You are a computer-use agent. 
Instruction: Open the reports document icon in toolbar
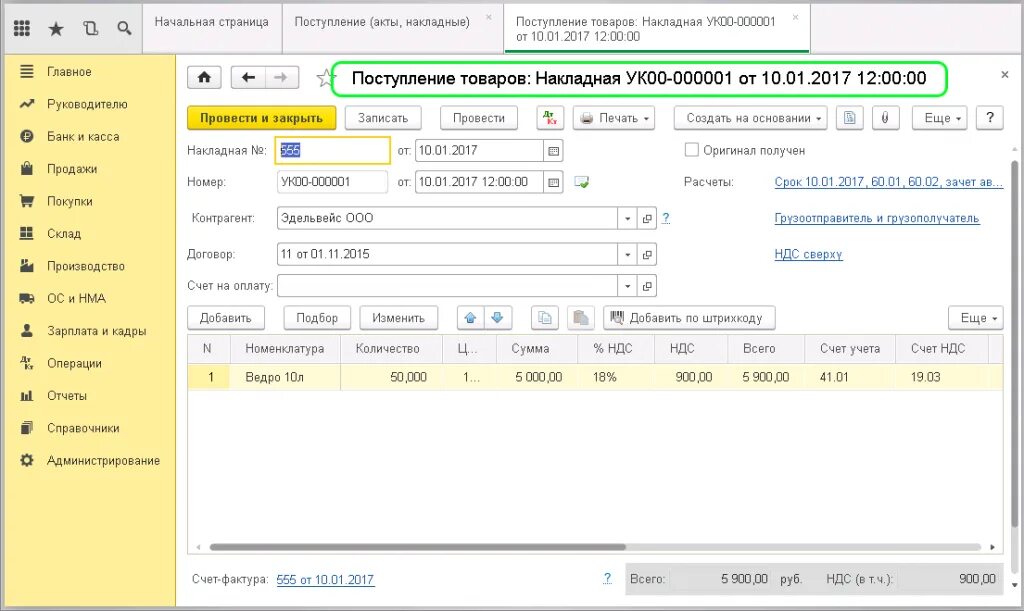coord(849,118)
